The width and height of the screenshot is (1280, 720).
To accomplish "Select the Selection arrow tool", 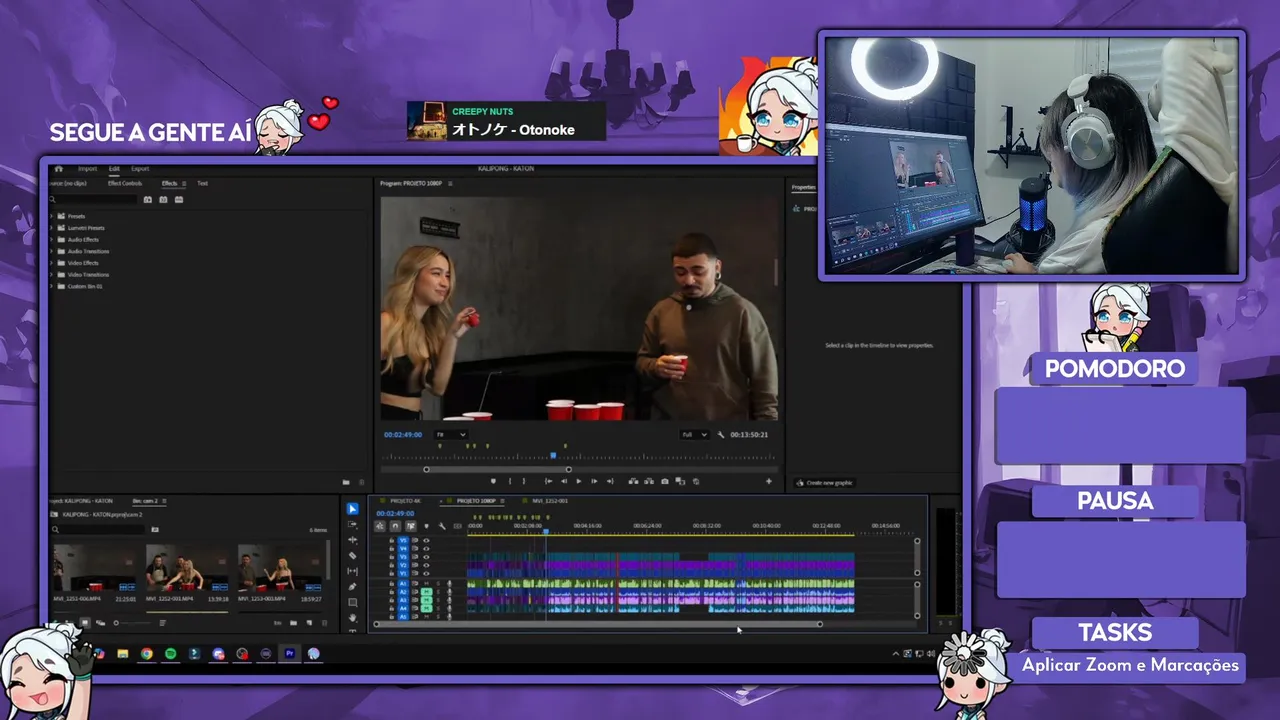I will [352, 509].
